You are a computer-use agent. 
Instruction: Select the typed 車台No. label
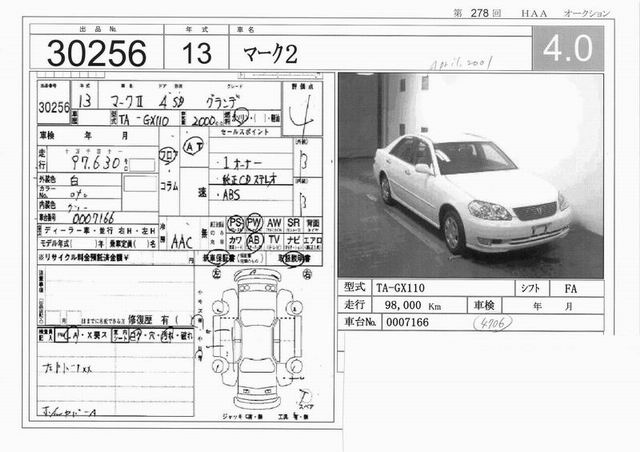[x=360, y=322]
